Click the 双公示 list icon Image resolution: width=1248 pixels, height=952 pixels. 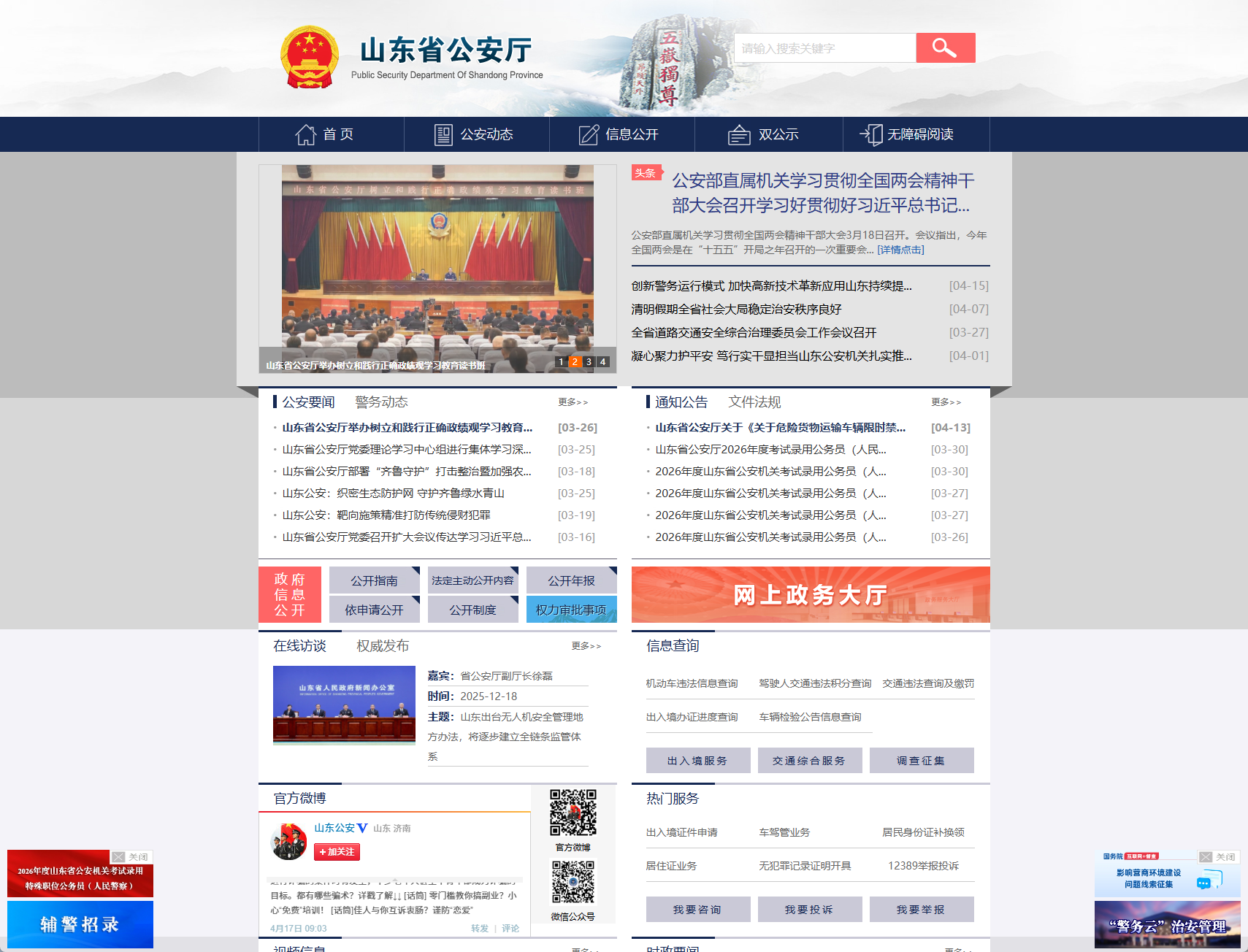[x=738, y=134]
